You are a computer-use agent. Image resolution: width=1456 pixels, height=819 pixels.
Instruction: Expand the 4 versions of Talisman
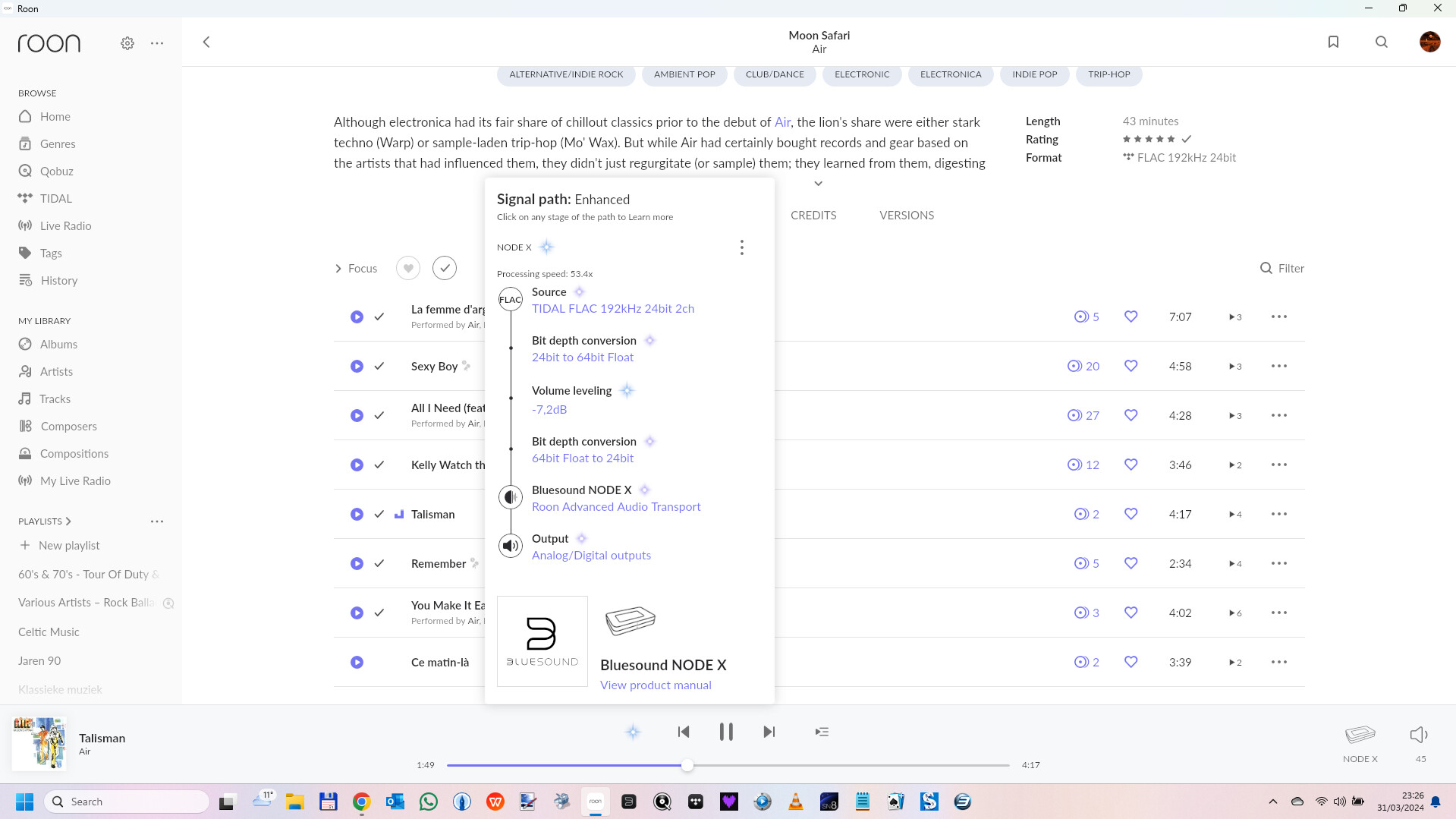[x=1235, y=515]
